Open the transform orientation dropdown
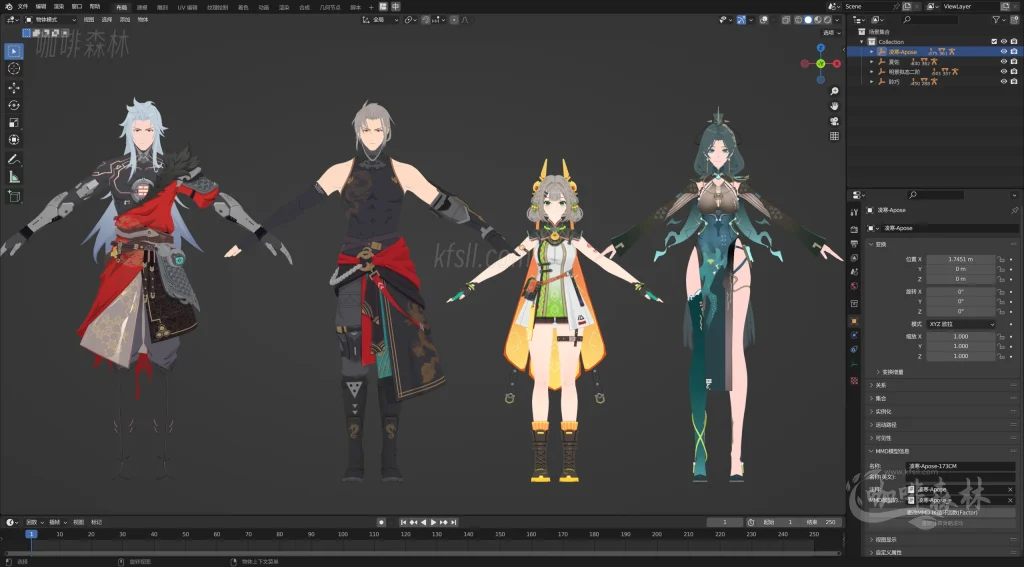The image size is (1024, 567). [380, 20]
